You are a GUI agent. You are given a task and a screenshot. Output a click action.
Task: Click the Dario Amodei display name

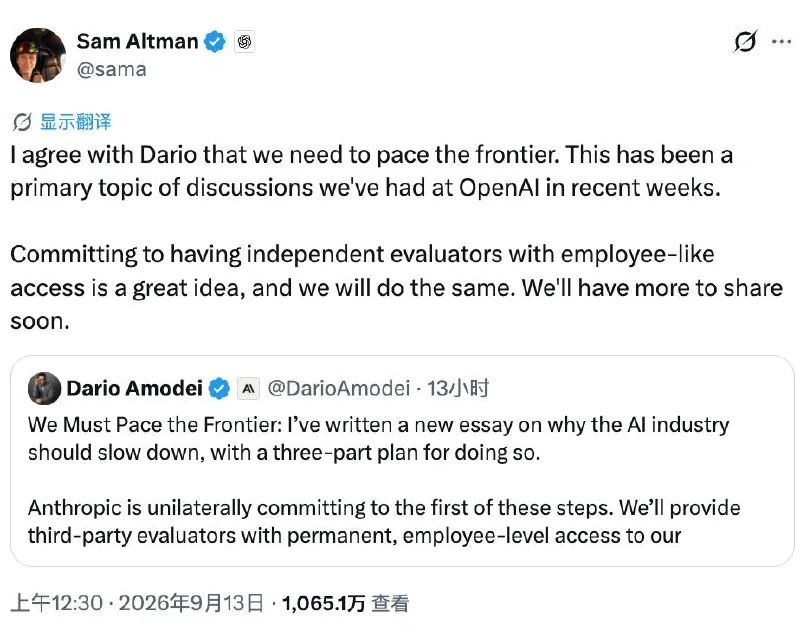coord(135,388)
